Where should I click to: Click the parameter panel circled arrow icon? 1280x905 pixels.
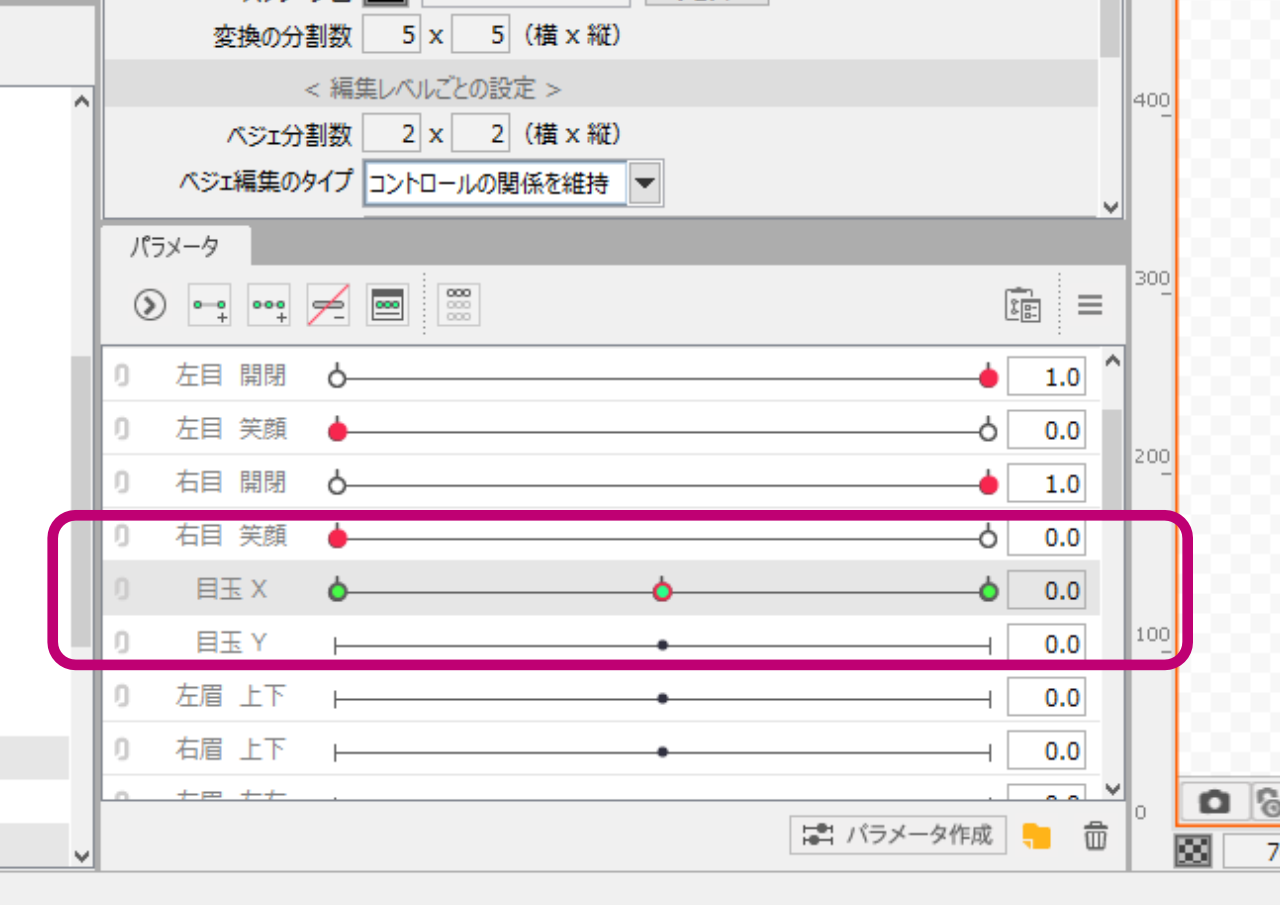(x=149, y=305)
